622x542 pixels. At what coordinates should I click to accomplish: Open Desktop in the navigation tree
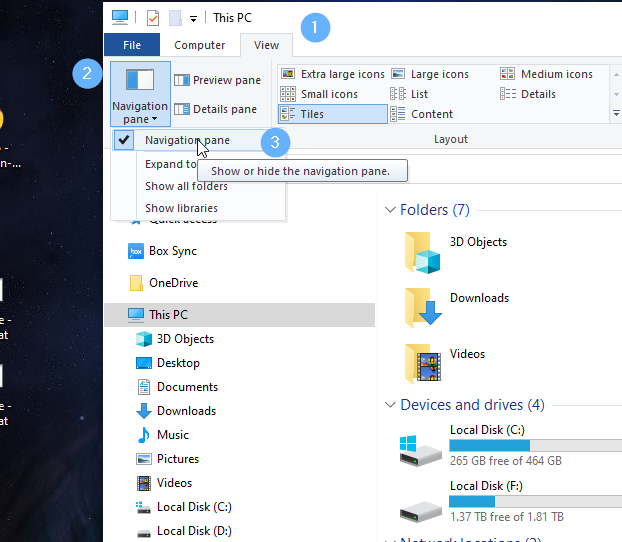pos(167,363)
